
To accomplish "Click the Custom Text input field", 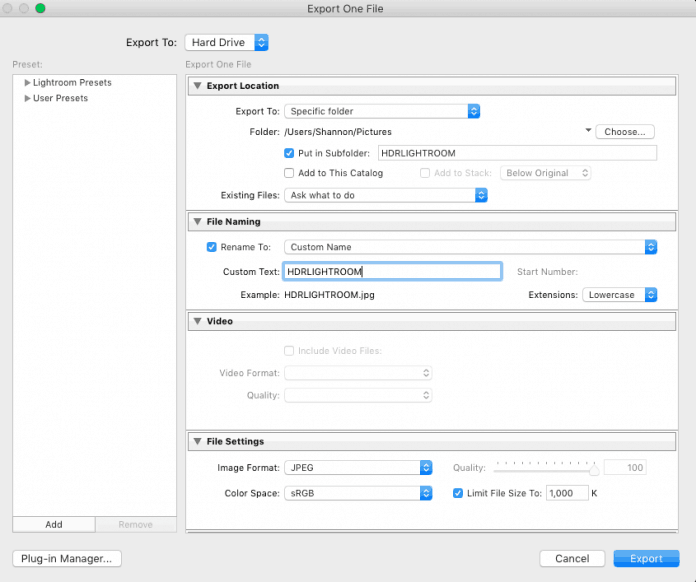I will coord(392,271).
